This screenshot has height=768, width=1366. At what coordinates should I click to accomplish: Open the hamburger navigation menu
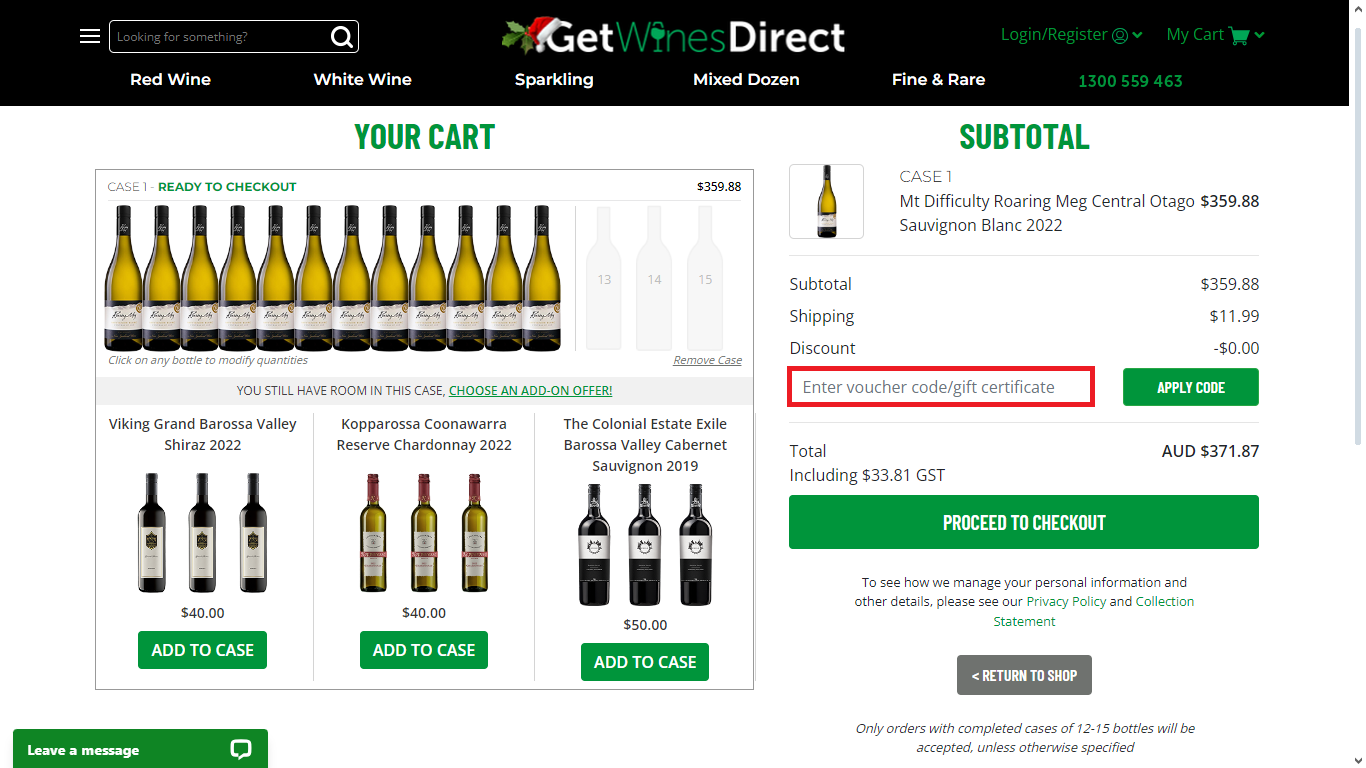pyautogui.click(x=89, y=35)
